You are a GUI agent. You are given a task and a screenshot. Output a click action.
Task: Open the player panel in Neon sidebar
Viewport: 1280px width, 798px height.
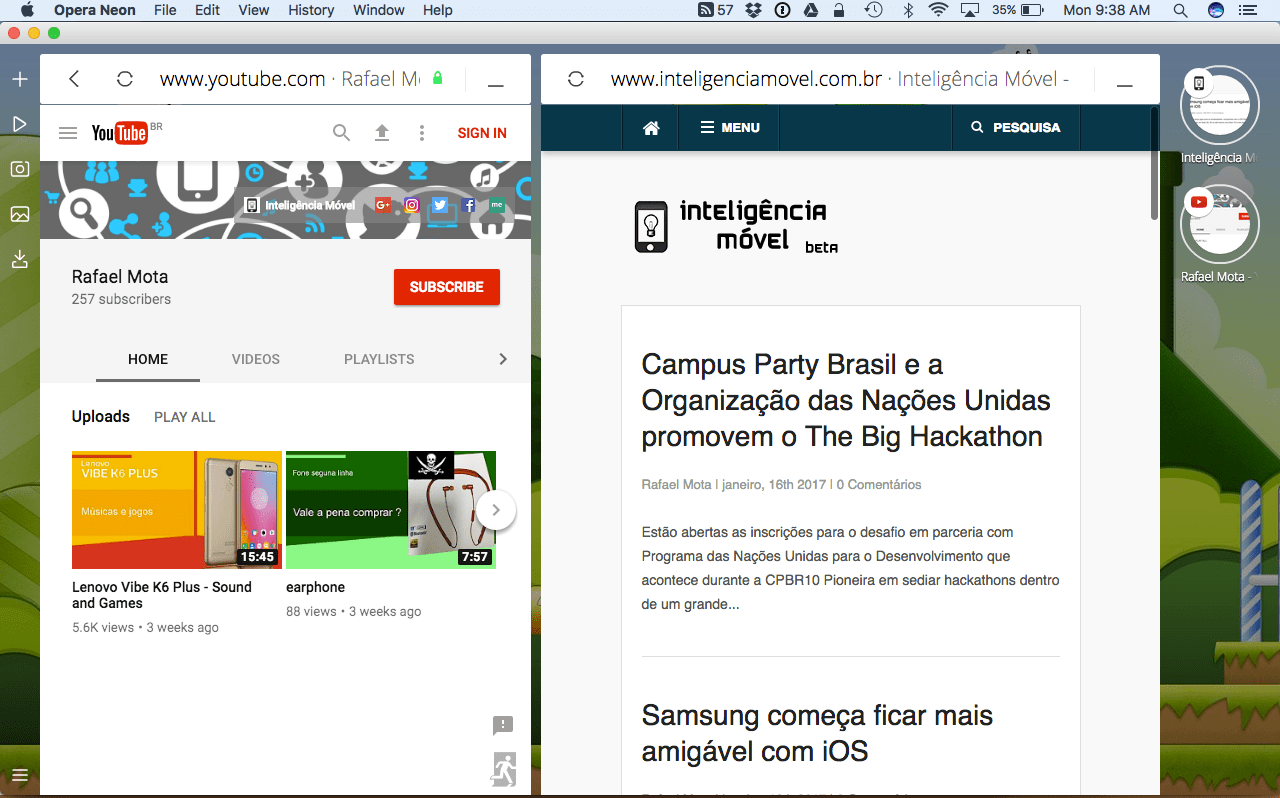[19, 124]
